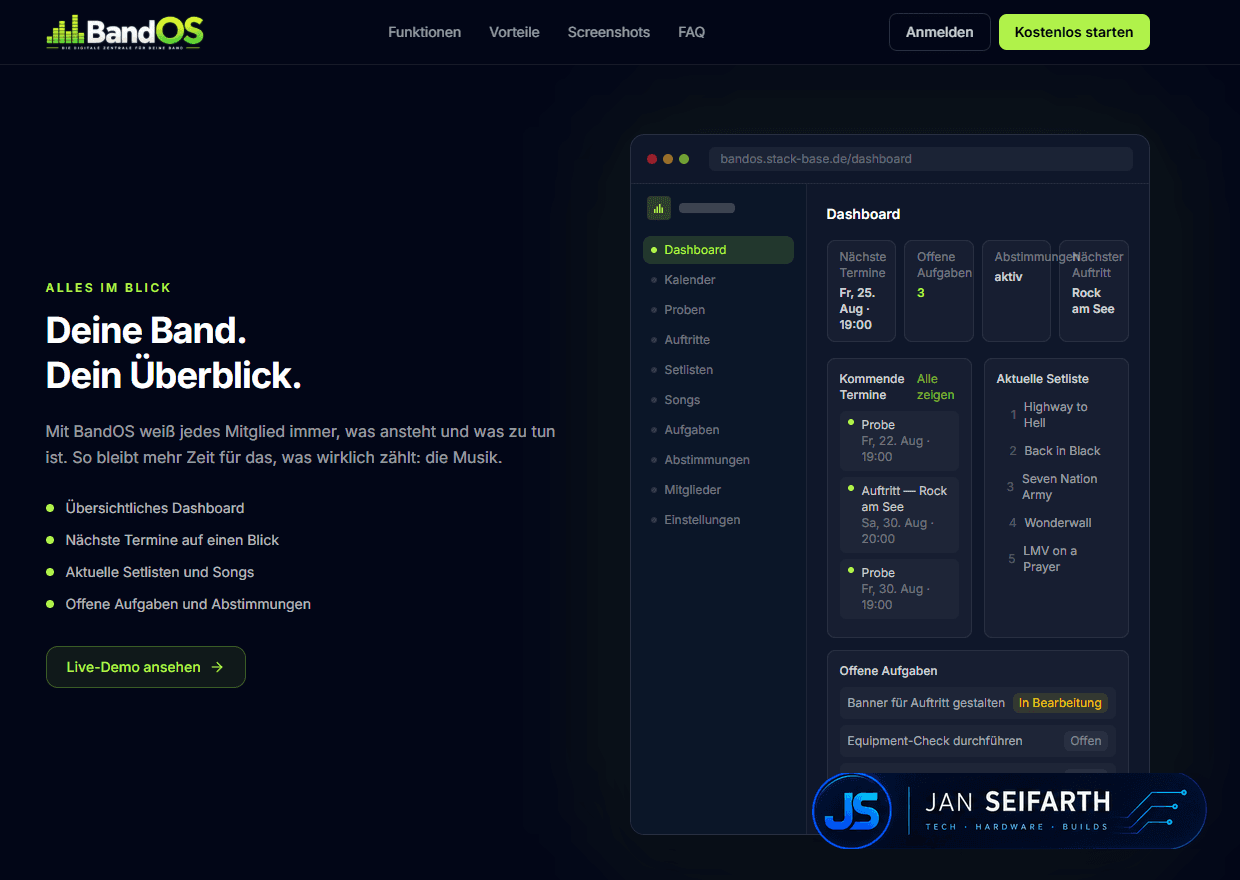Click the Aktuelle Setliste heading
1240x880 pixels.
(x=1043, y=379)
